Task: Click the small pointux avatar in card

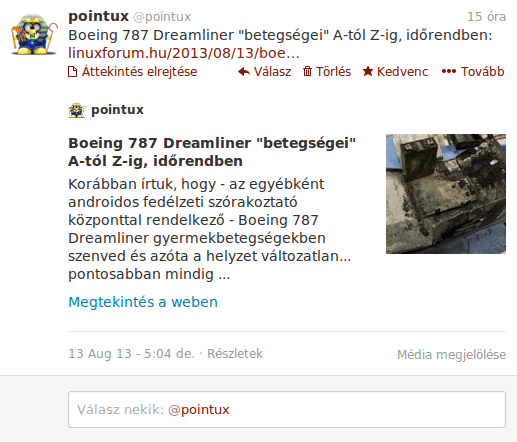Action: click(77, 110)
